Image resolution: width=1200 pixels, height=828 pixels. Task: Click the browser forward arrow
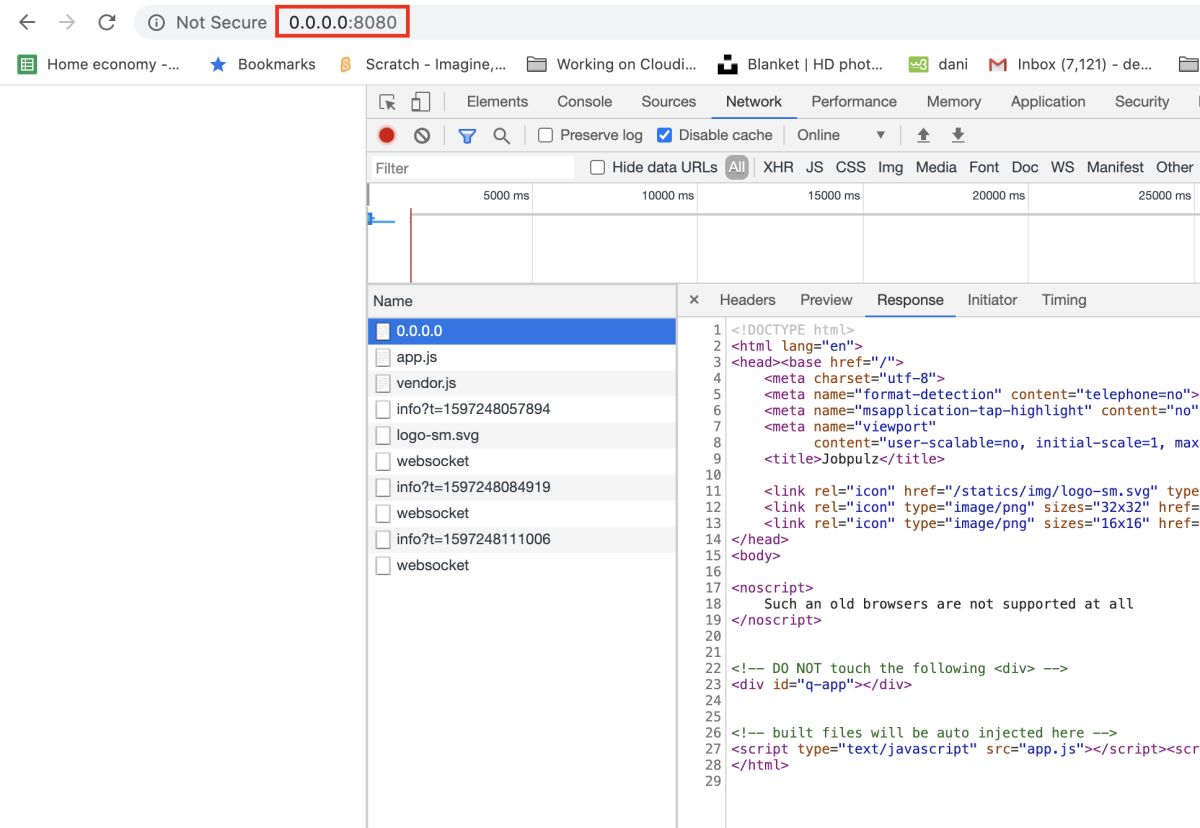pos(67,22)
